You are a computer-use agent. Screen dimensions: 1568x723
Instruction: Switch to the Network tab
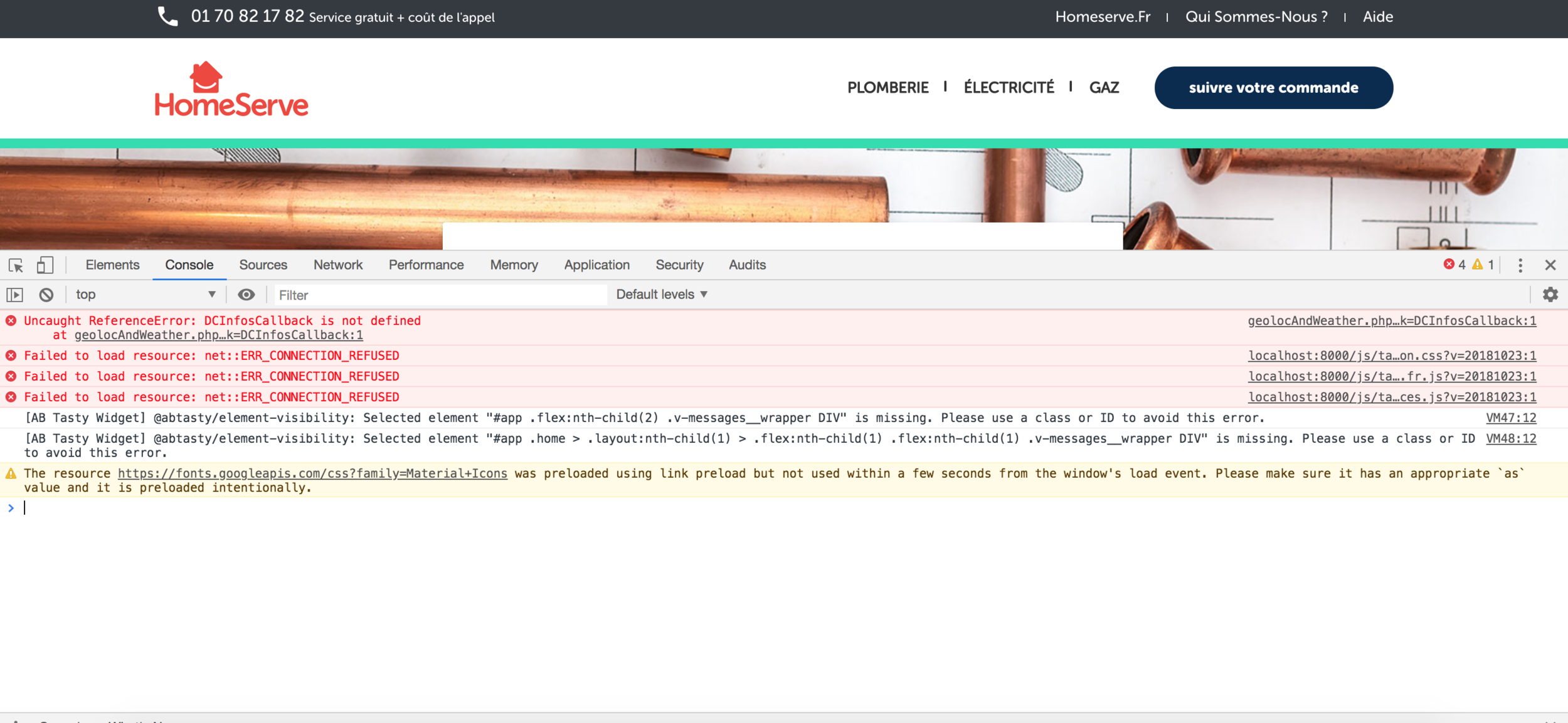click(x=338, y=265)
